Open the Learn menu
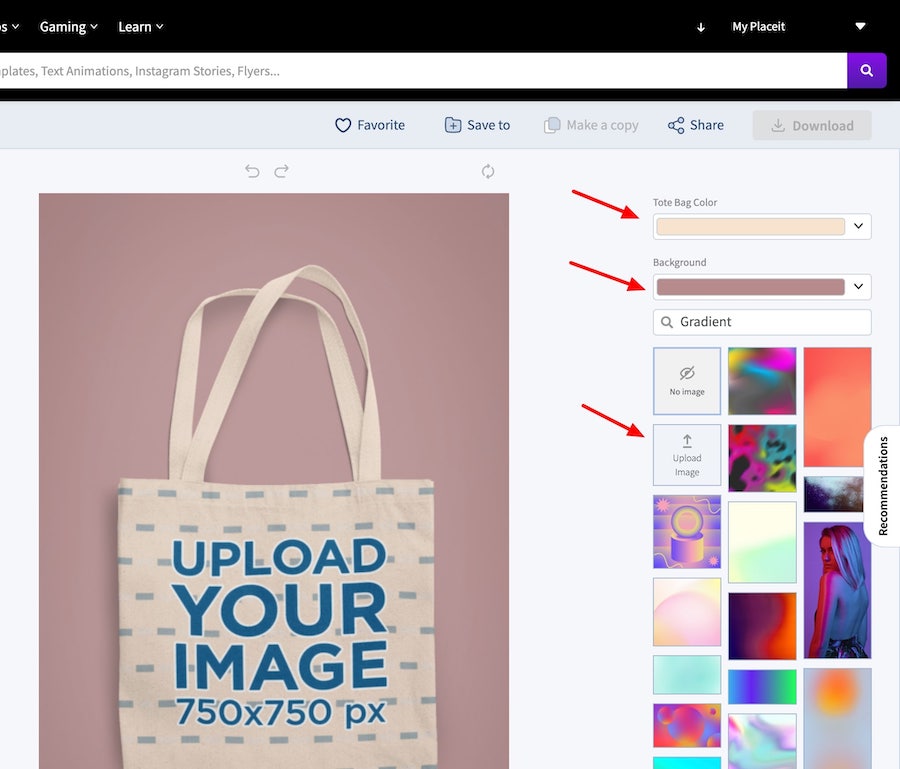900x769 pixels. click(140, 27)
